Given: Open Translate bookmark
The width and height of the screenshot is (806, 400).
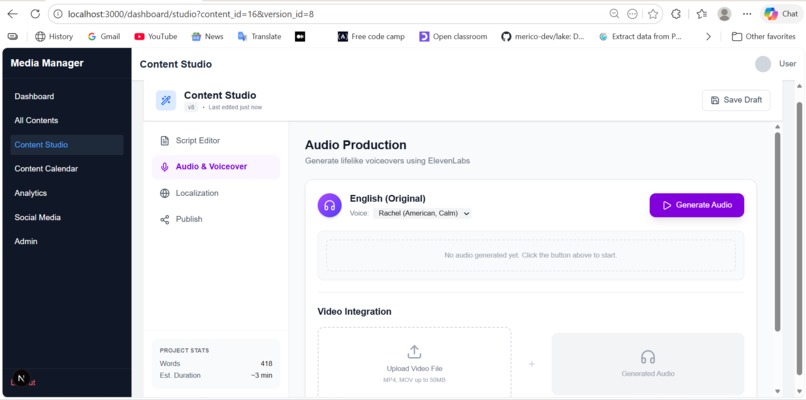Looking at the screenshot, I should pyautogui.click(x=260, y=37).
